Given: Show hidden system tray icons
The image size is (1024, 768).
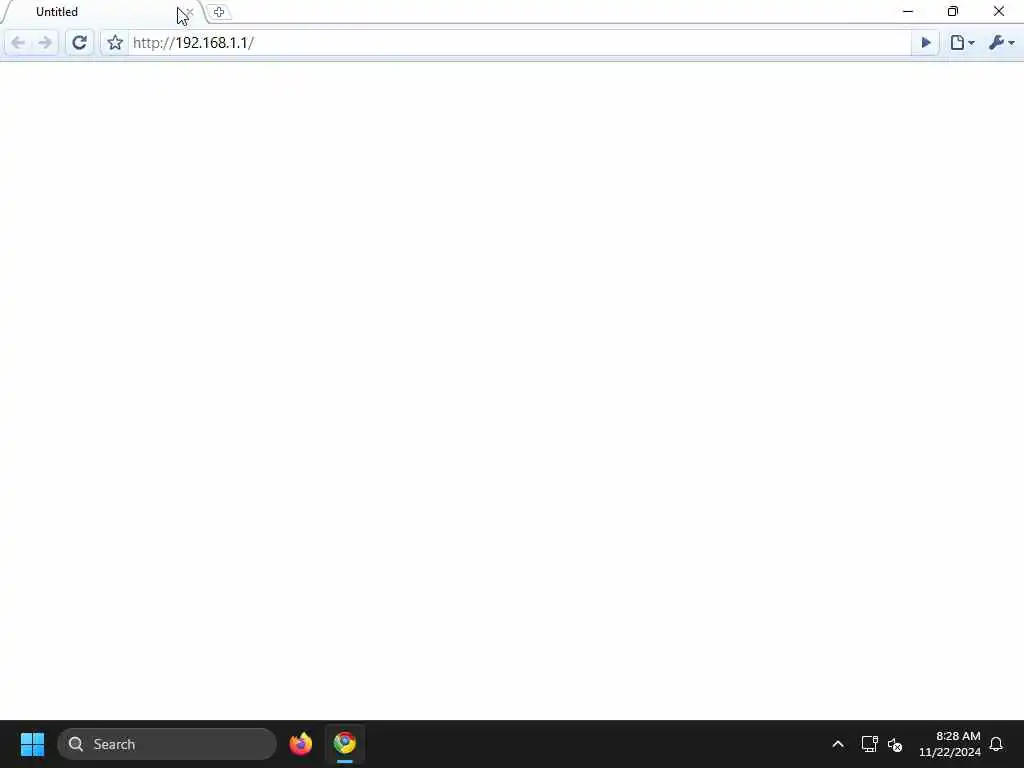Looking at the screenshot, I should [838, 744].
